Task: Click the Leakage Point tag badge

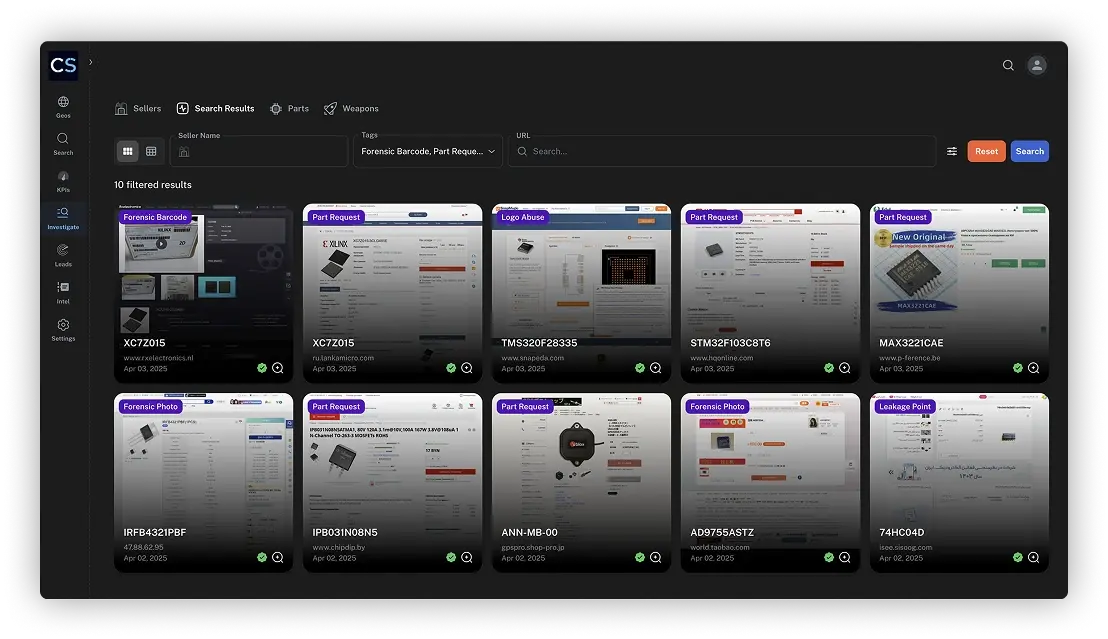Action: point(905,406)
